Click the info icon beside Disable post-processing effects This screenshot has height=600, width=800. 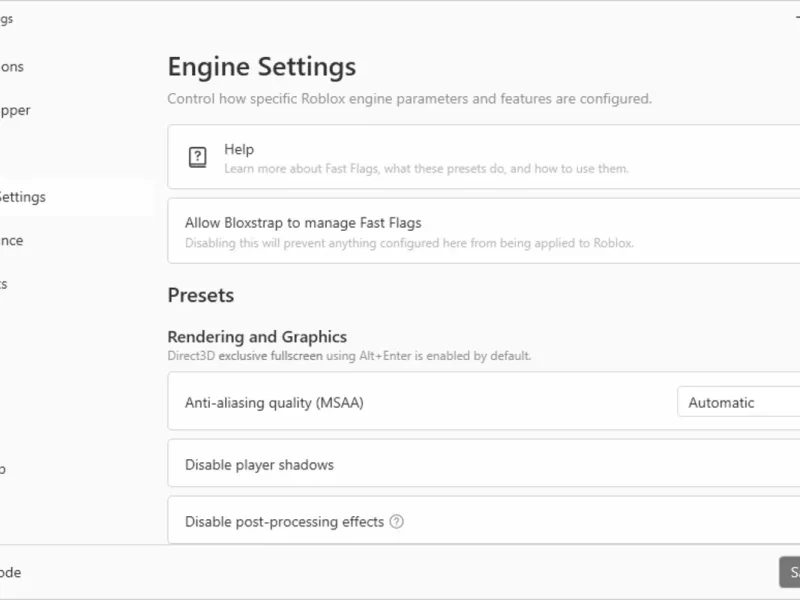[396, 521]
